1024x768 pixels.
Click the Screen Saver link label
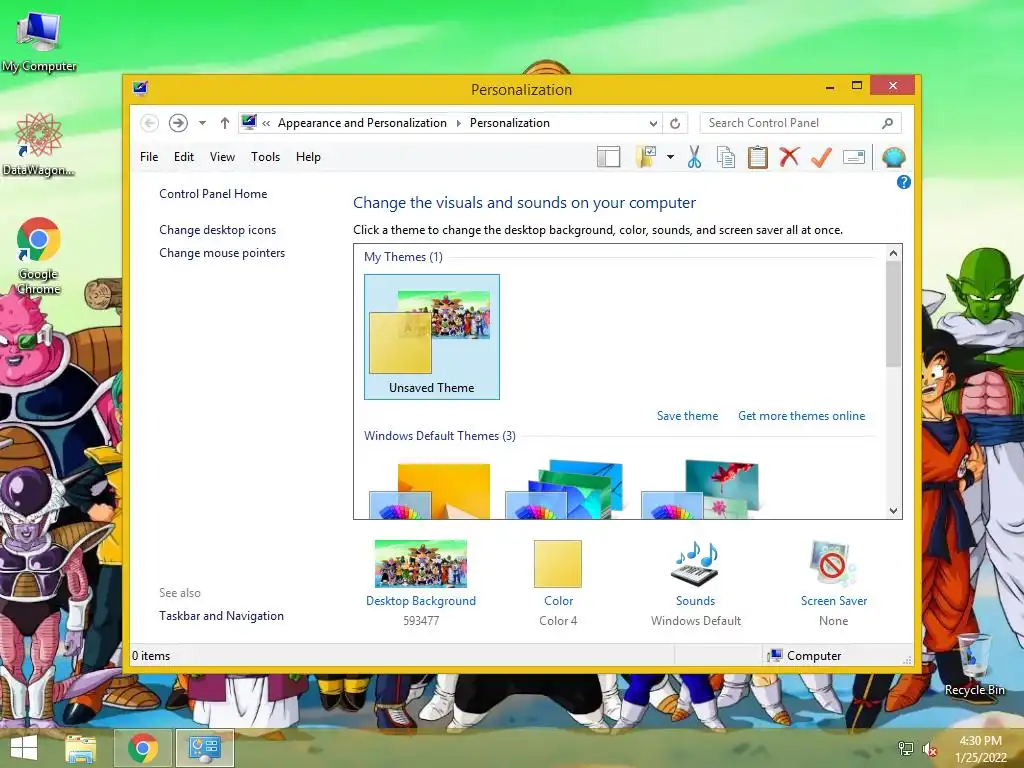[x=833, y=601]
